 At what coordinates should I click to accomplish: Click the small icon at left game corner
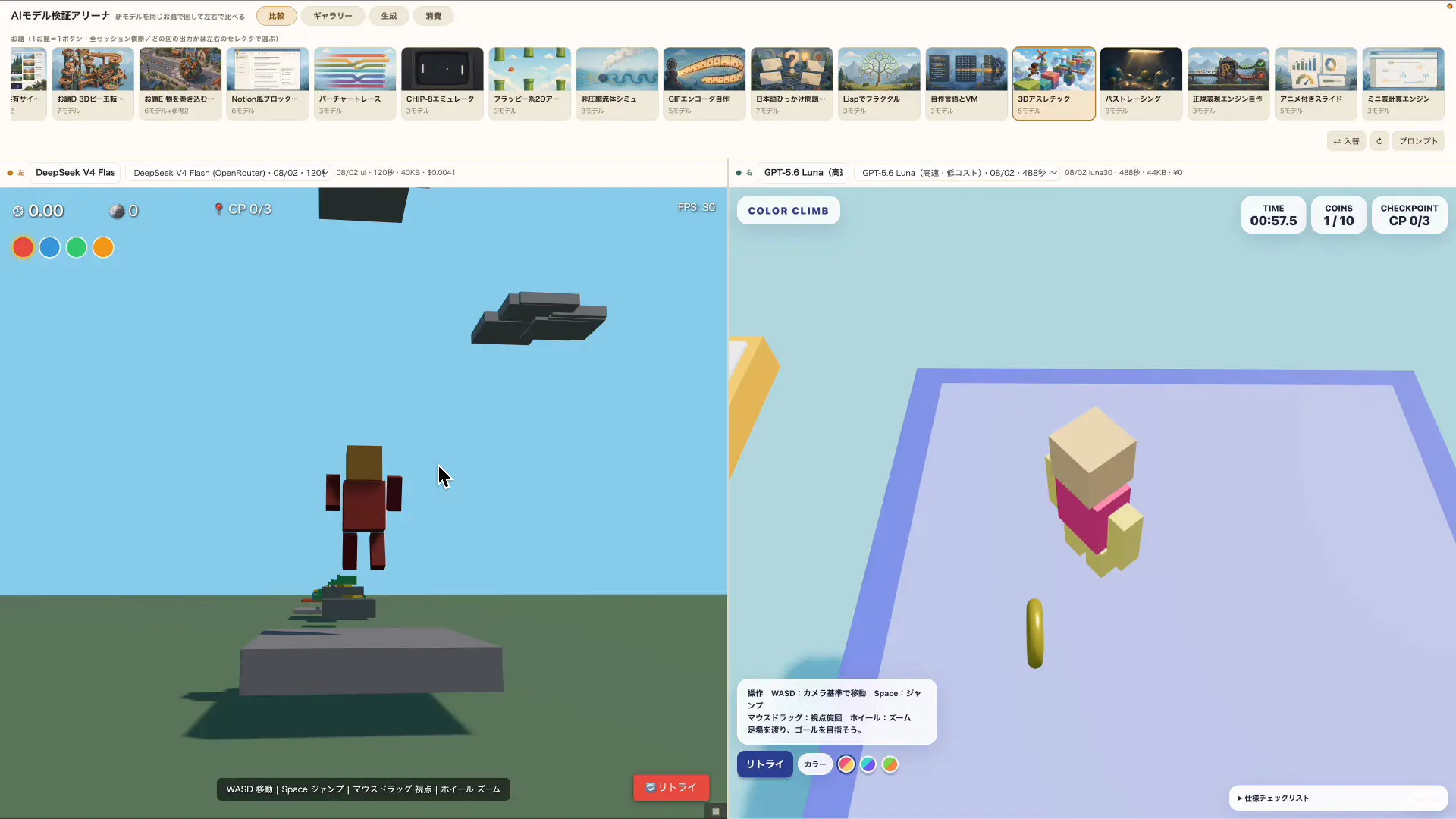[x=715, y=811]
